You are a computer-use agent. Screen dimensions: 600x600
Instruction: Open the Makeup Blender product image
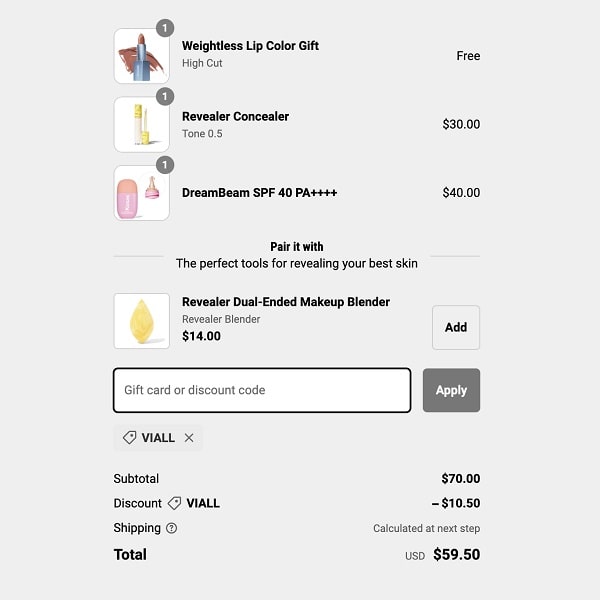click(x=141, y=321)
